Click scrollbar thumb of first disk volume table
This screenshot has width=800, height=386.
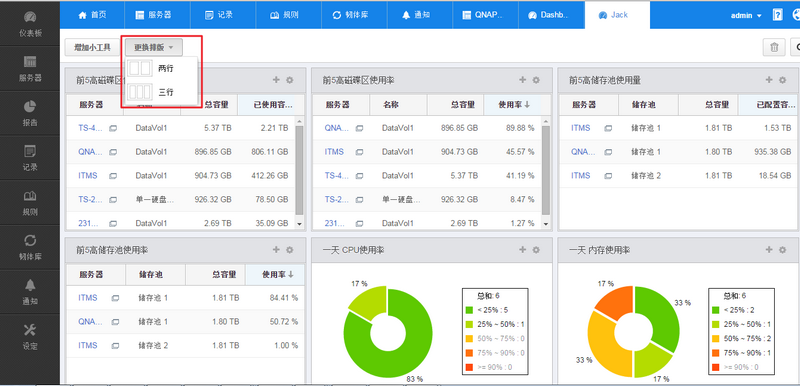tap(299, 170)
